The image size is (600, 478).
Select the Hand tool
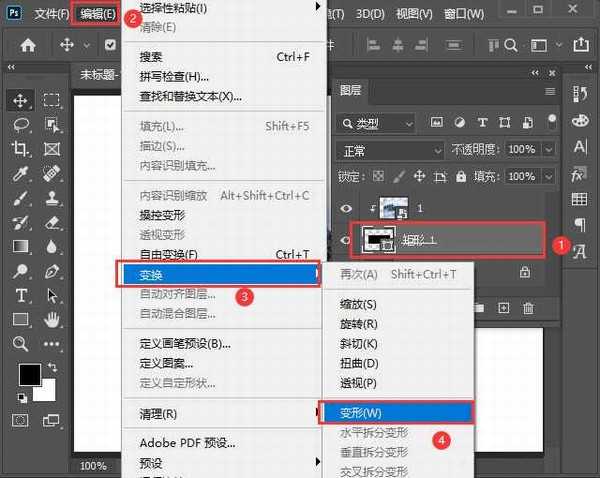click(x=52, y=319)
